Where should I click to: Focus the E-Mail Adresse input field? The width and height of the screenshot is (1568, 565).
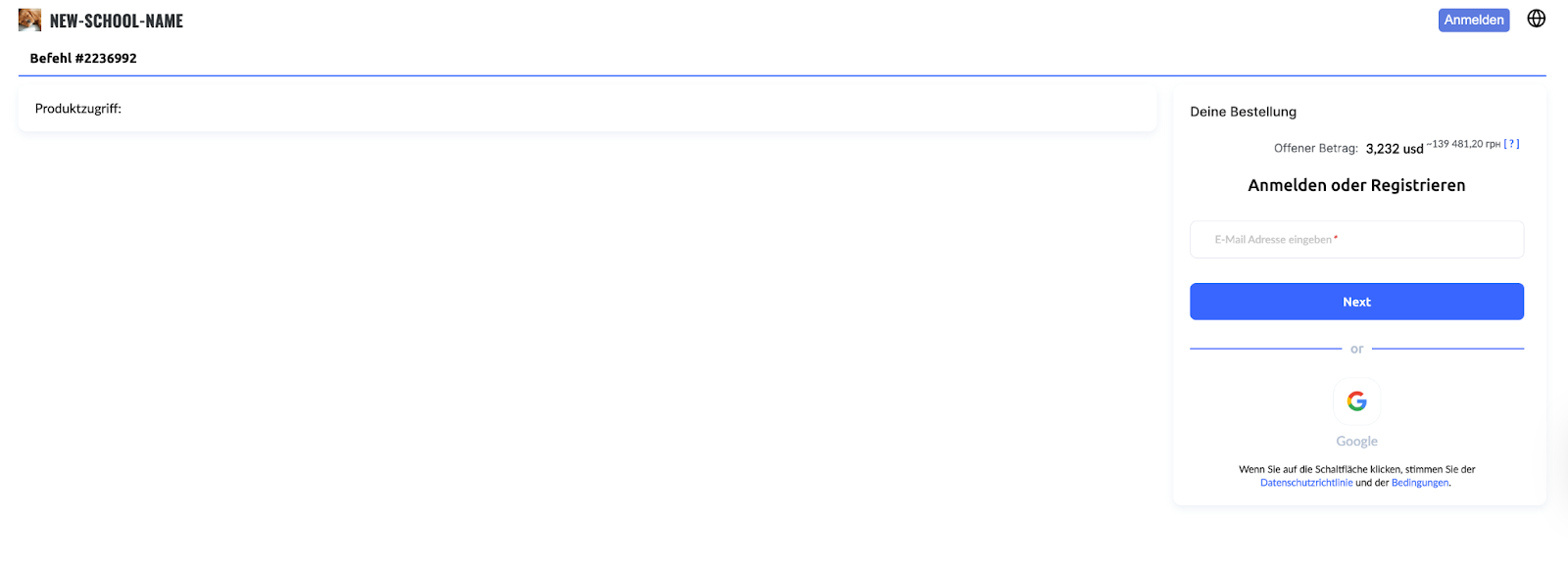point(1356,239)
